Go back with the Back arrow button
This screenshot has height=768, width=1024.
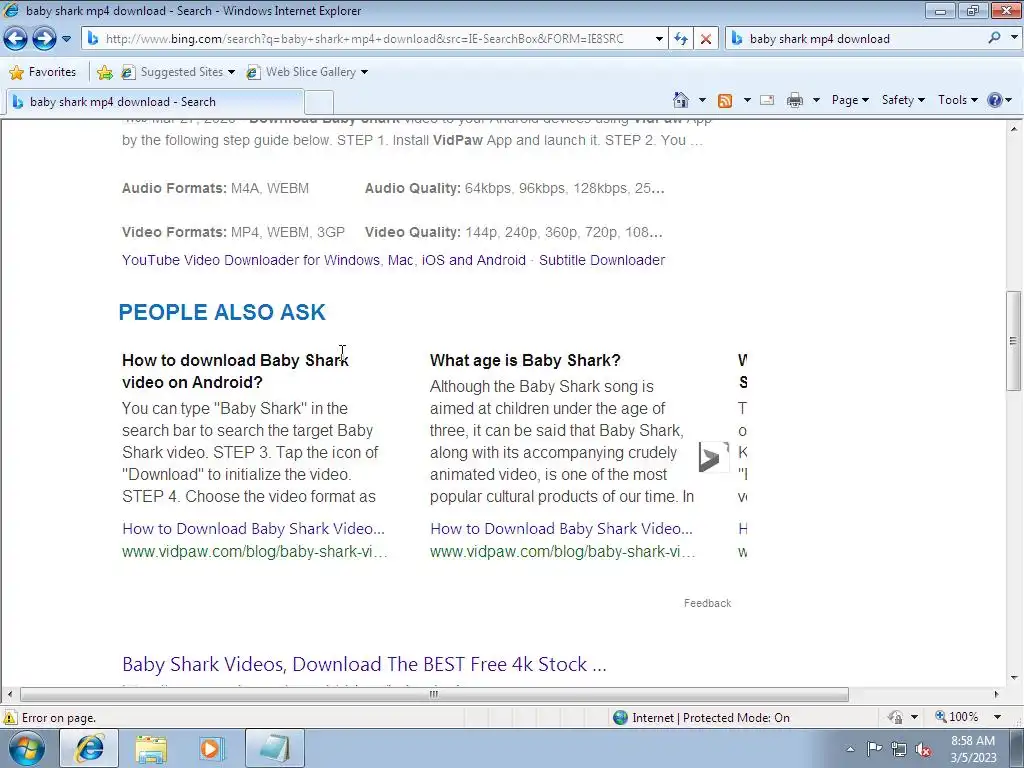tap(16, 39)
